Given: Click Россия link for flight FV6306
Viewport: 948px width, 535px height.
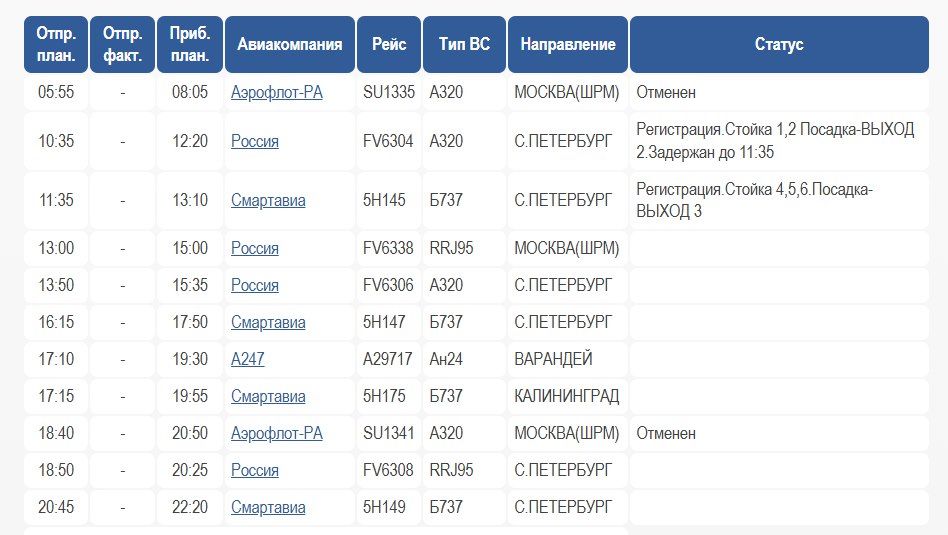Looking at the screenshot, I should (x=255, y=286).
